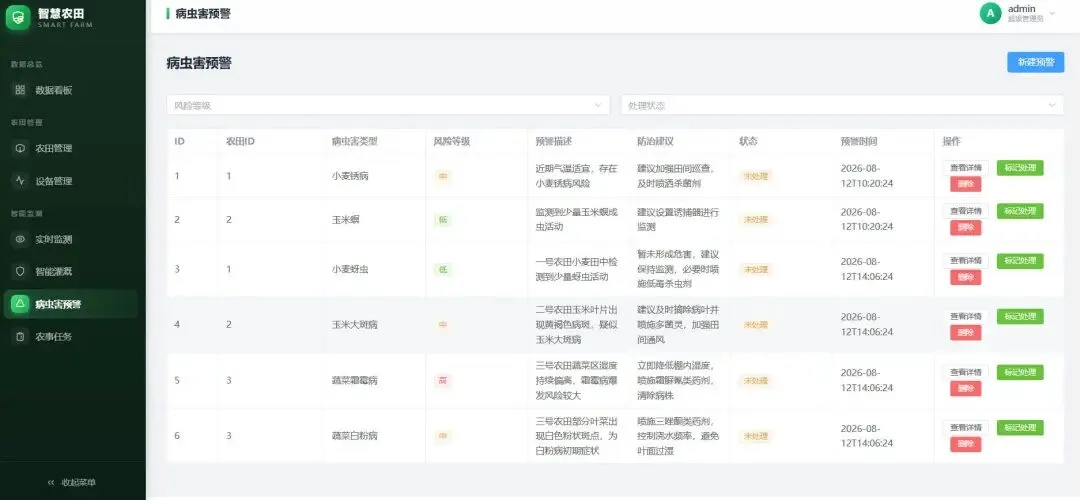Click the 预警时间 column header
The width and height of the screenshot is (1080, 500).
859,141
